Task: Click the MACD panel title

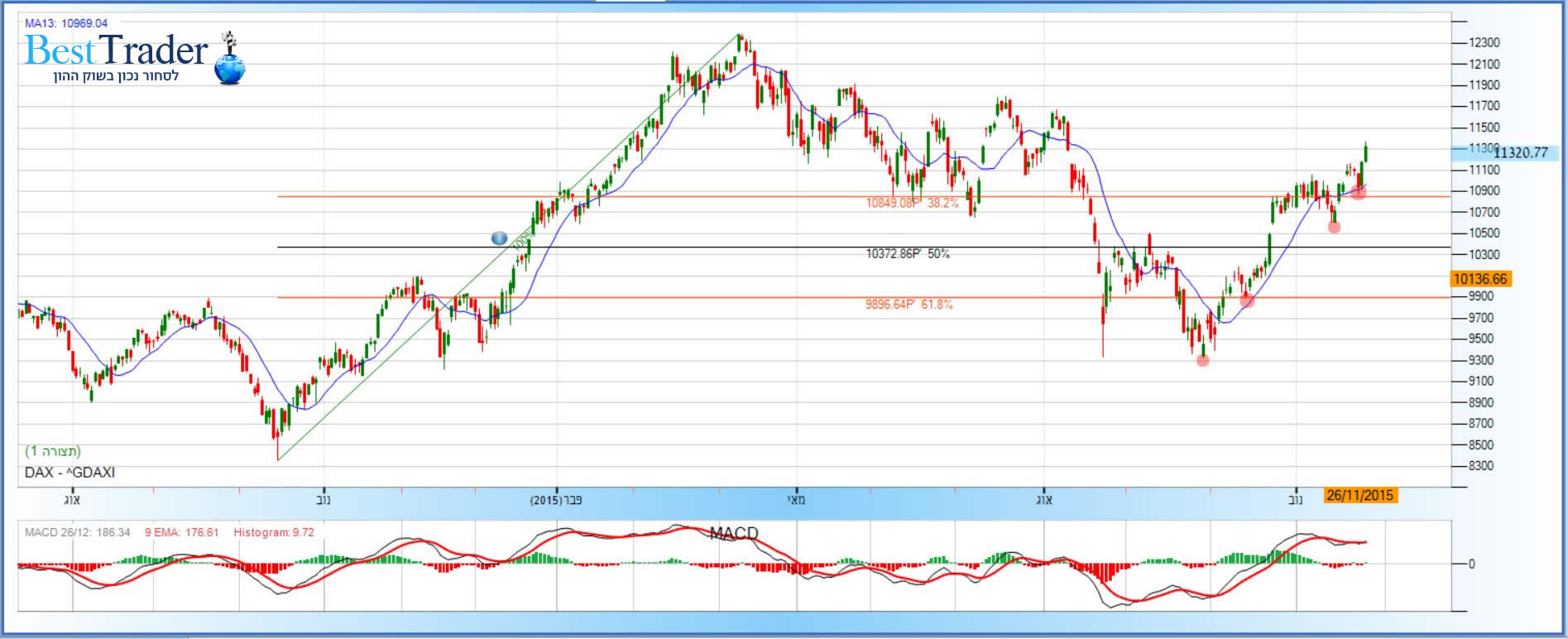Action: pos(733,534)
